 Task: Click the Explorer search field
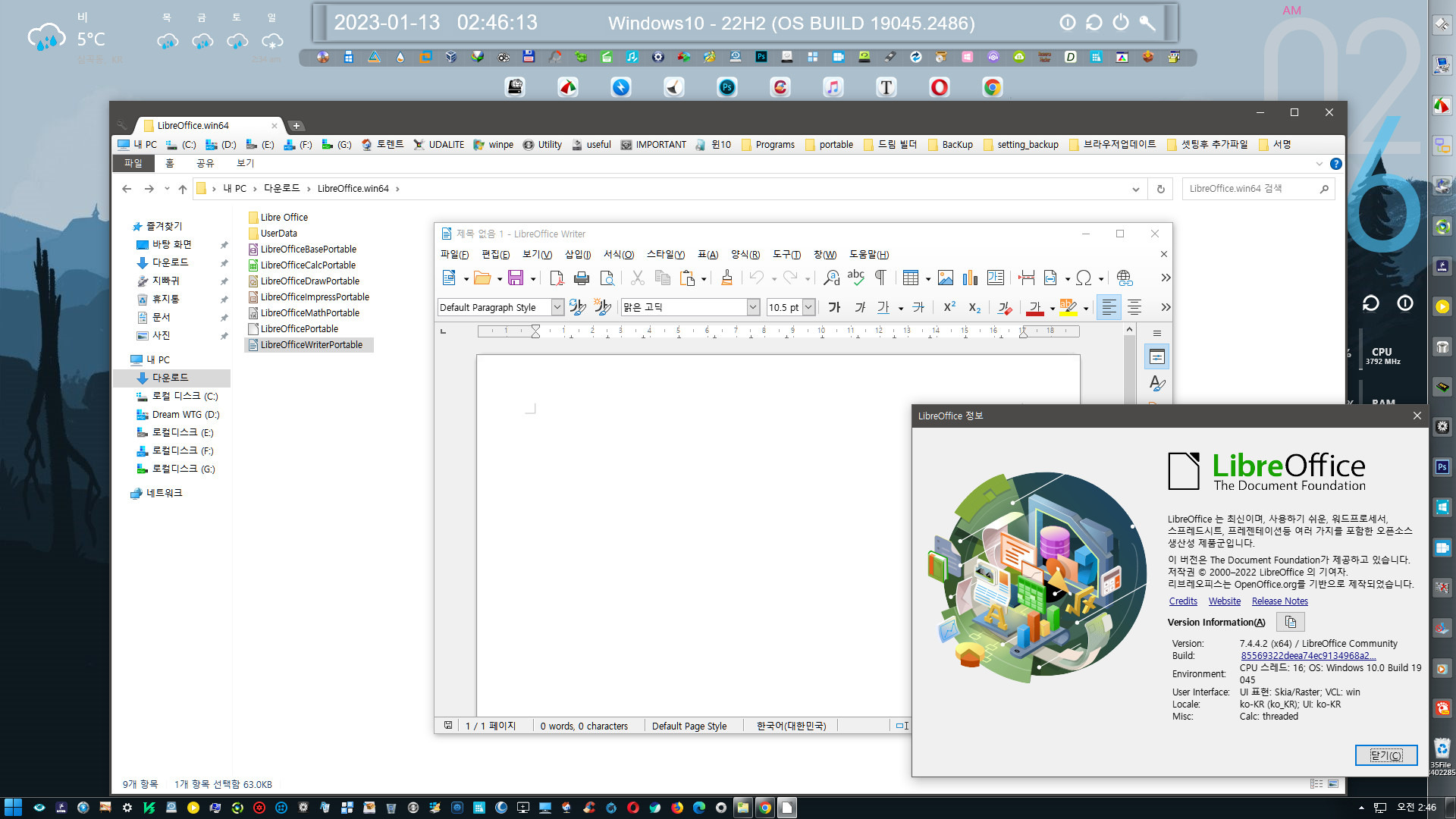pos(1257,189)
